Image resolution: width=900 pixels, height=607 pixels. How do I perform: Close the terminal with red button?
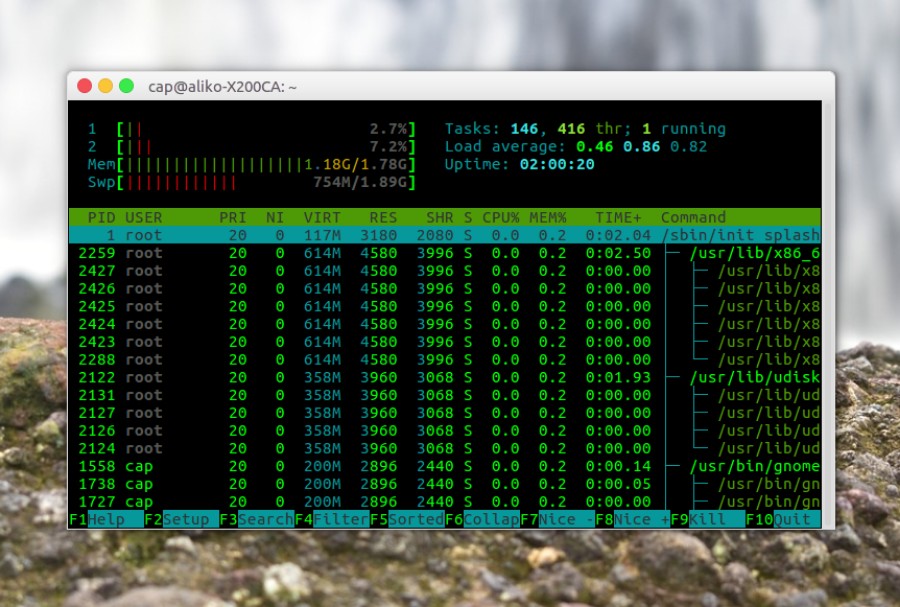84,86
